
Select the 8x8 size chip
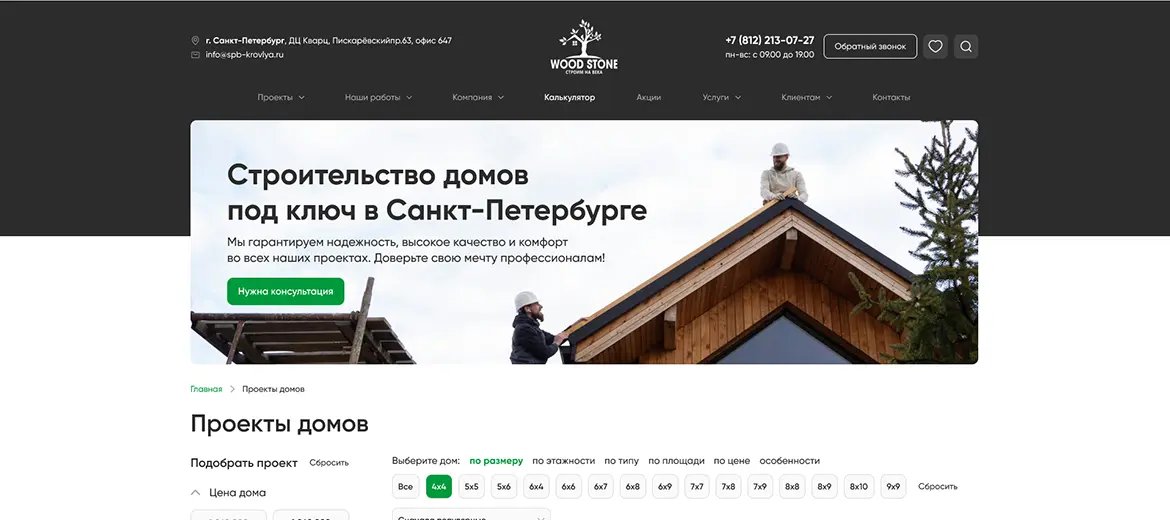(x=792, y=486)
